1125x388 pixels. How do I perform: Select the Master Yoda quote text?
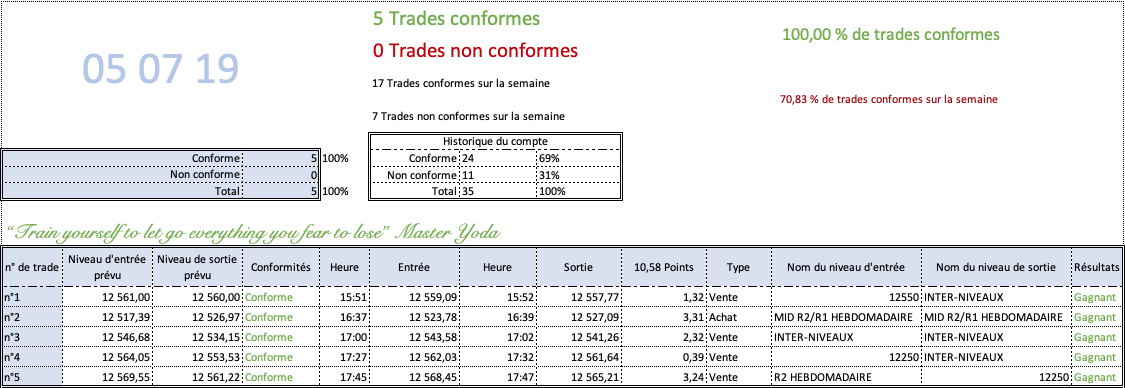253,232
